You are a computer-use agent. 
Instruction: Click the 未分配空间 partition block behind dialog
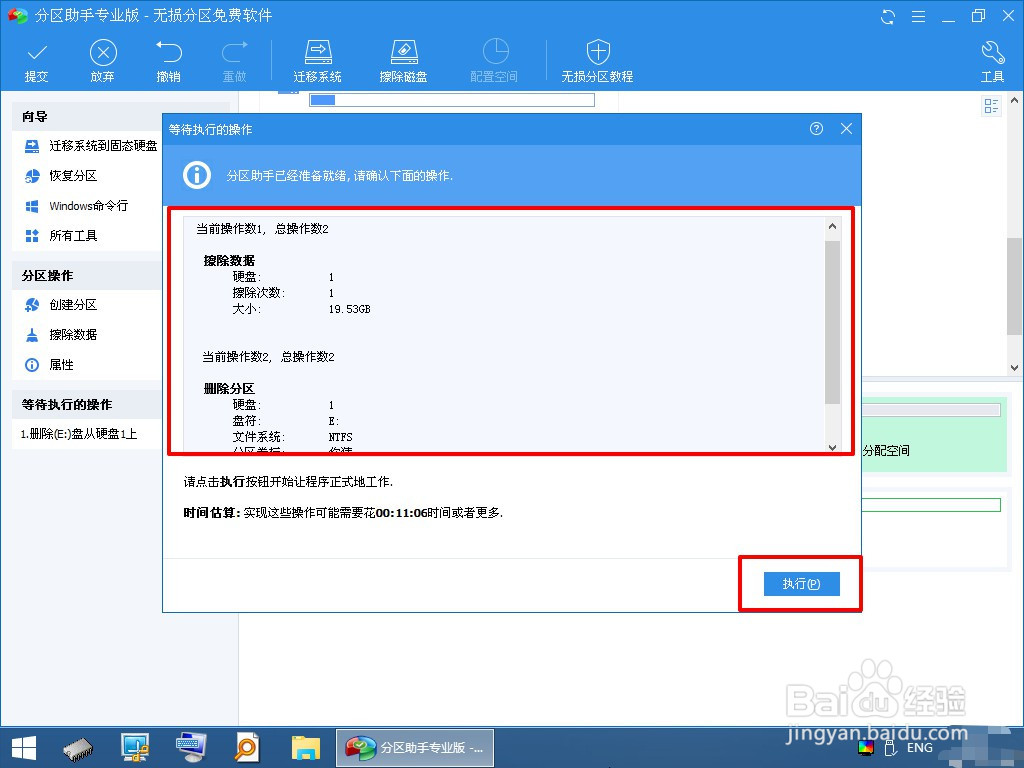pyautogui.click(x=934, y=434)
